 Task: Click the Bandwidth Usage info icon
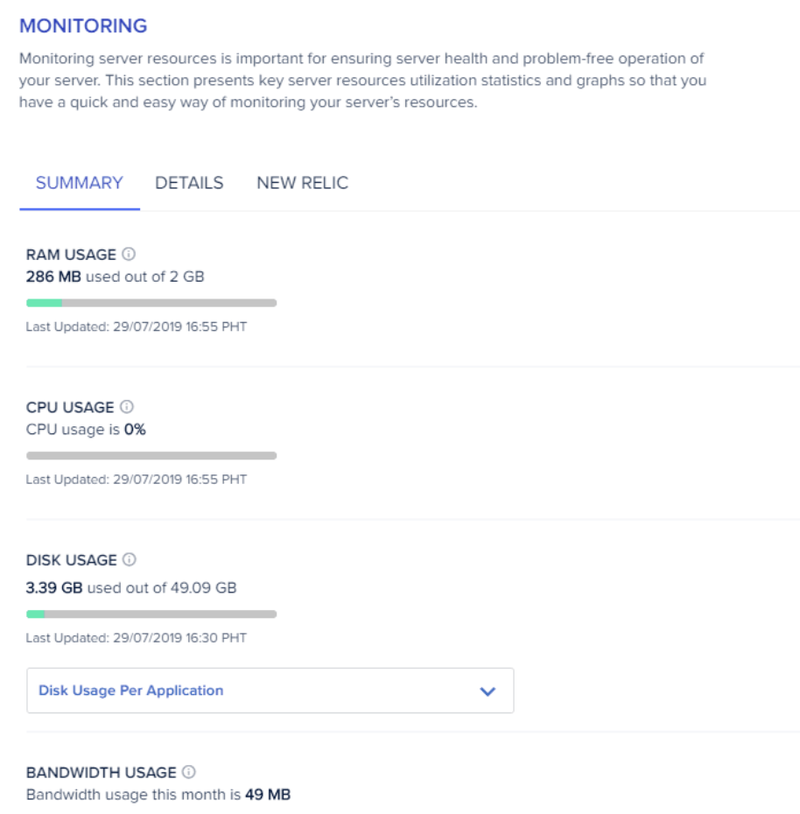click(189, 771)
